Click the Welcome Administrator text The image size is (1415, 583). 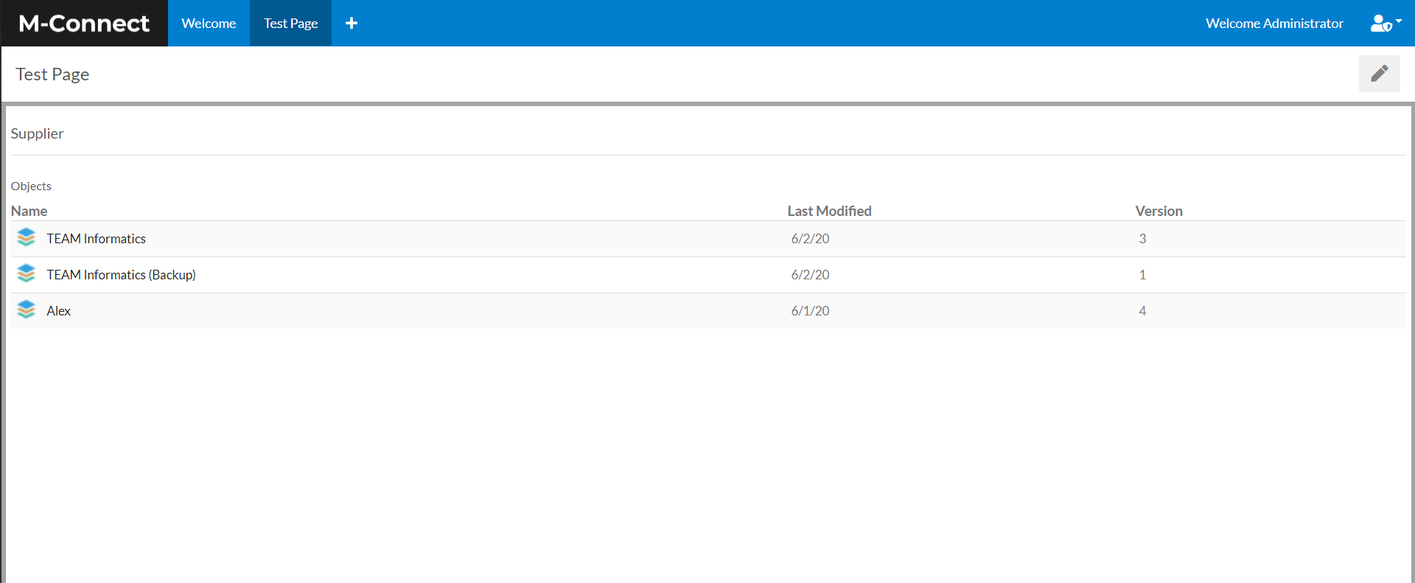tap(1274, 23)
